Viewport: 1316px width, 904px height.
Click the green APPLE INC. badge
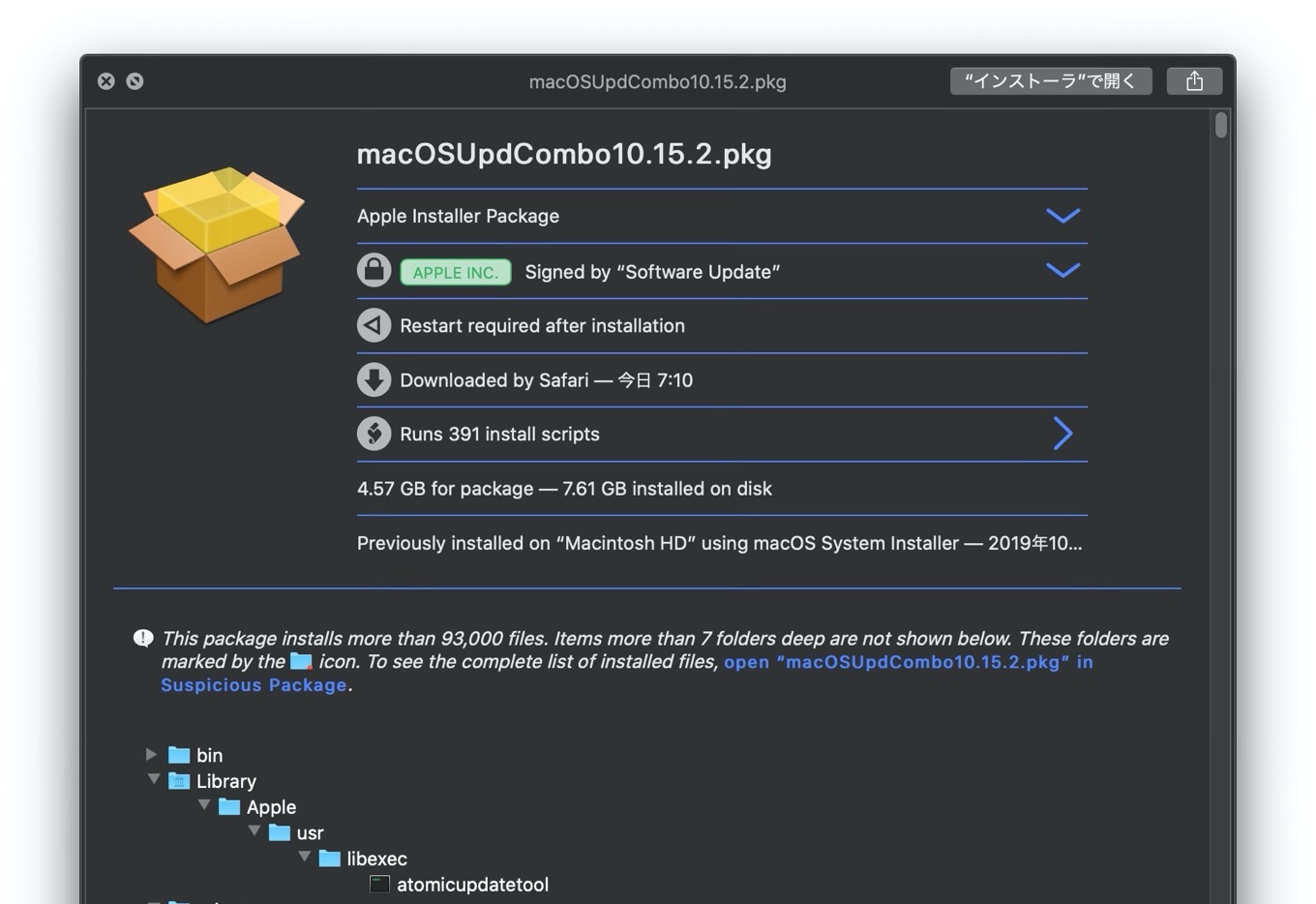click(455, 272)
